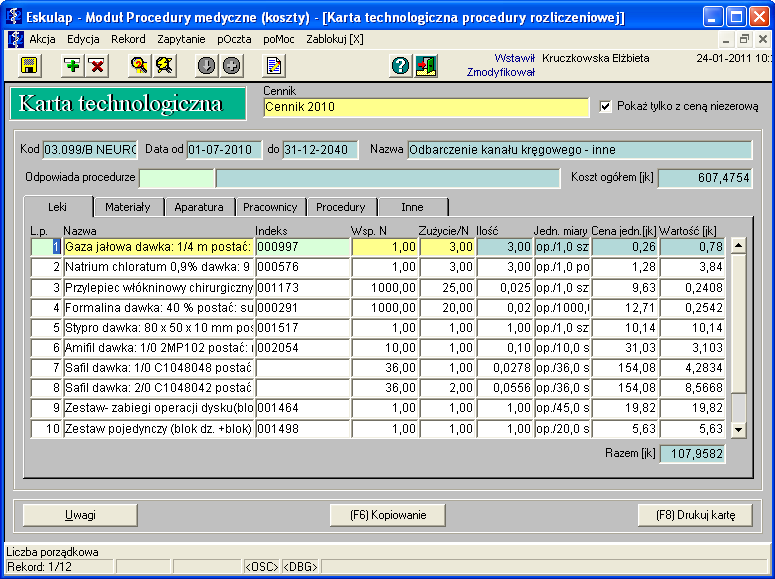Click Ilość cell 0,0556
Screen dimensions: 775x579
(x=505, y=388)
